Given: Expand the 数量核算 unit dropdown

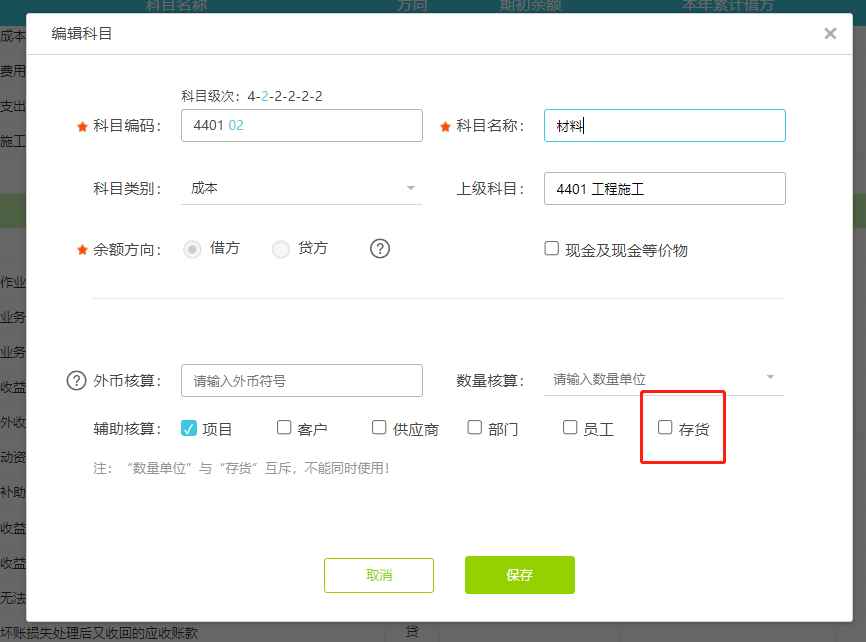Looking at the screenshot, I should (663, 379).
